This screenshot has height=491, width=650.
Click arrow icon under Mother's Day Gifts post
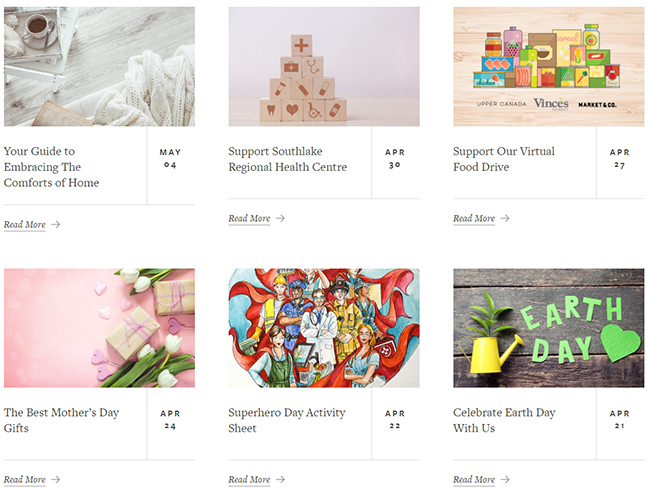56,479
